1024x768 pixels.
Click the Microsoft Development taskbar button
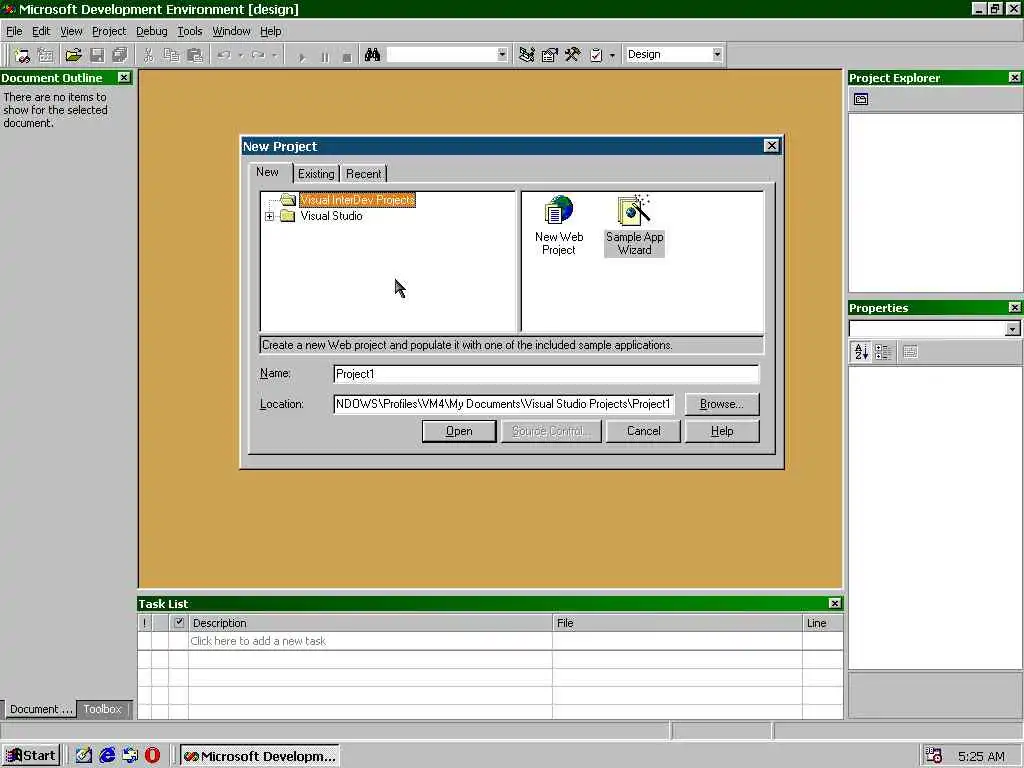(x=259, y=756)
